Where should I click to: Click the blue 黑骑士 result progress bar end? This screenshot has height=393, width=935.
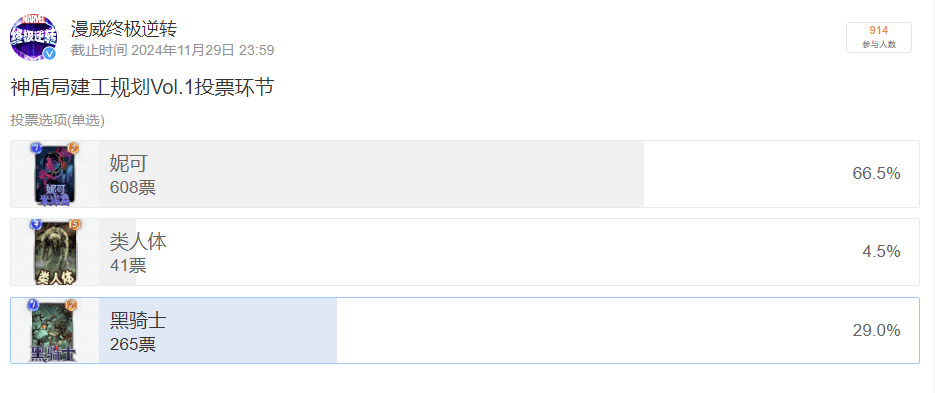tap(334, 330)
